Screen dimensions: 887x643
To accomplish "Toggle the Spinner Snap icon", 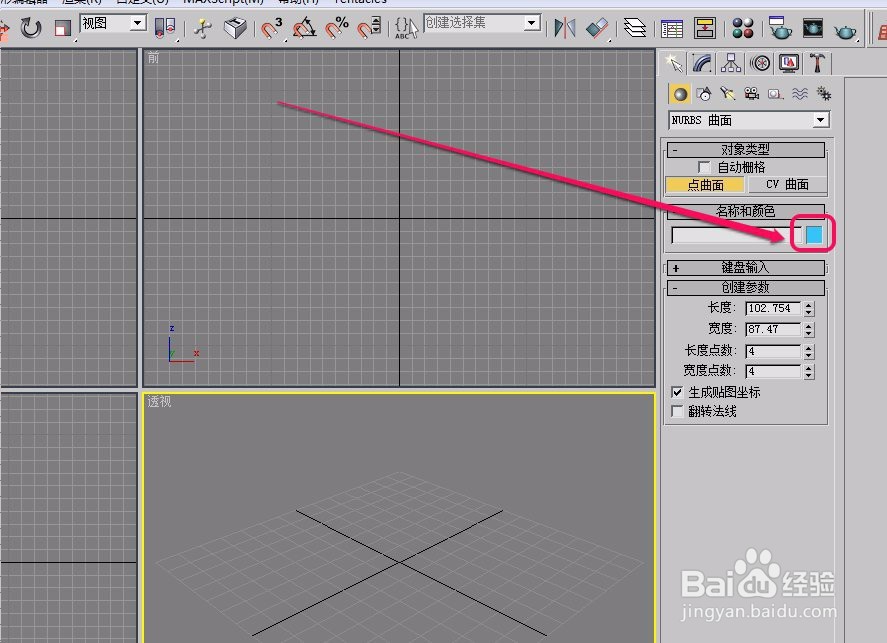I will coord(369,27).
